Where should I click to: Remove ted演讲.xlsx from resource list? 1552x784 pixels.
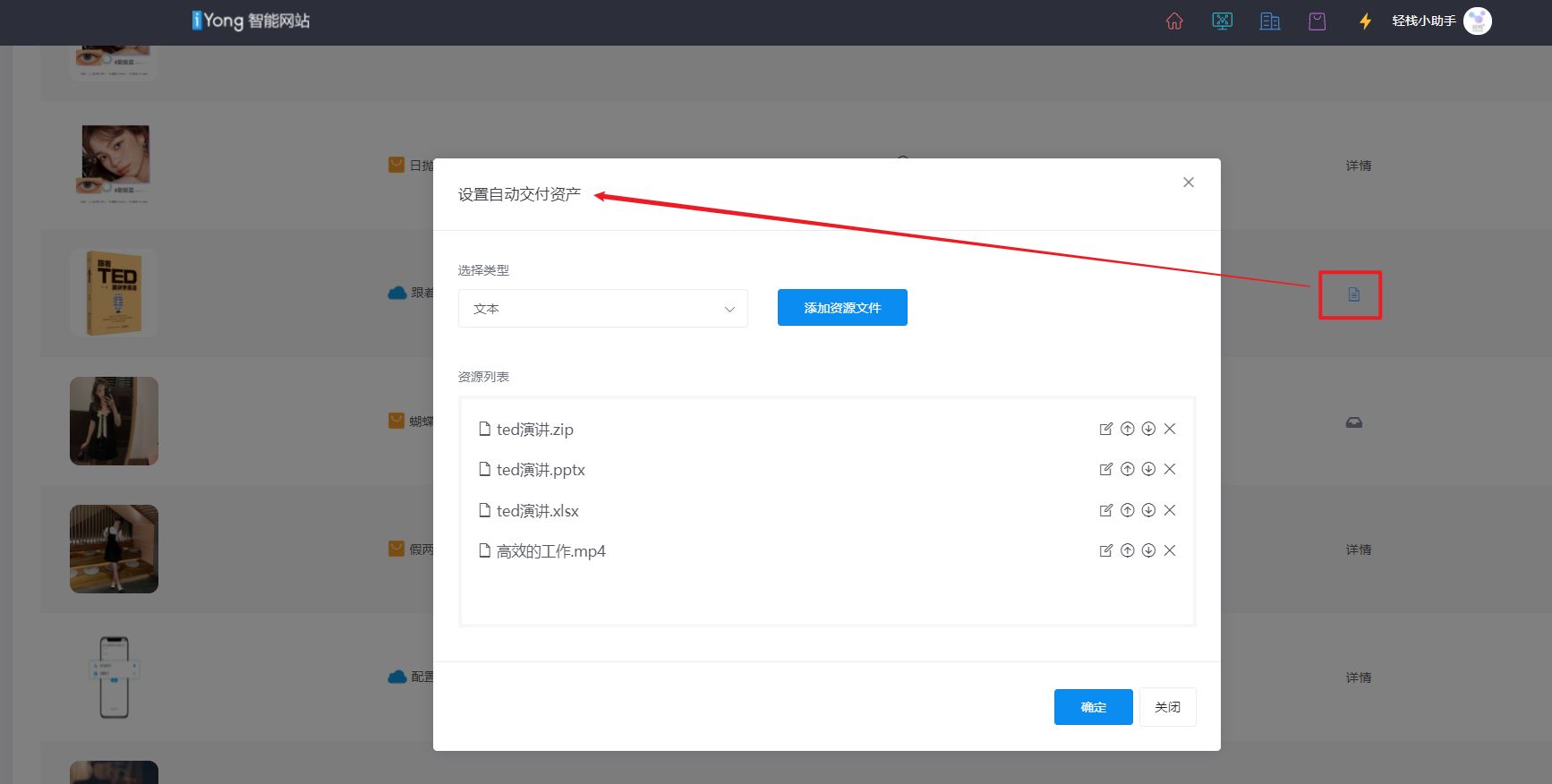pos(1170,510)
